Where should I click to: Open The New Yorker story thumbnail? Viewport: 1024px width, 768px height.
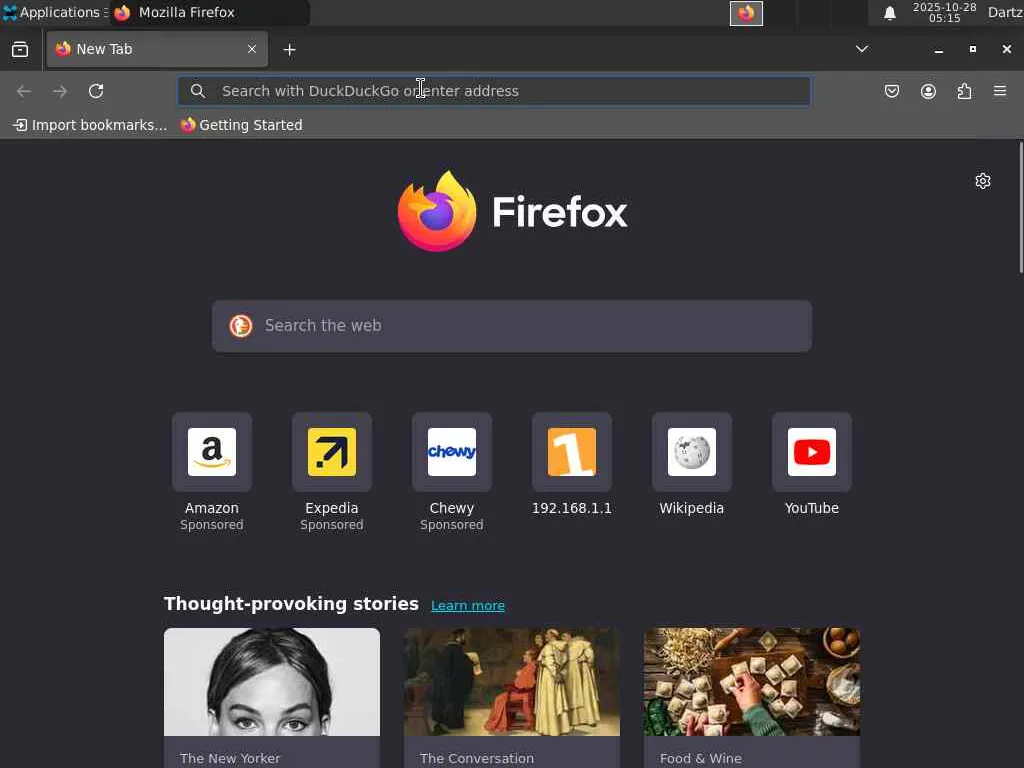[x=272, y=682]
